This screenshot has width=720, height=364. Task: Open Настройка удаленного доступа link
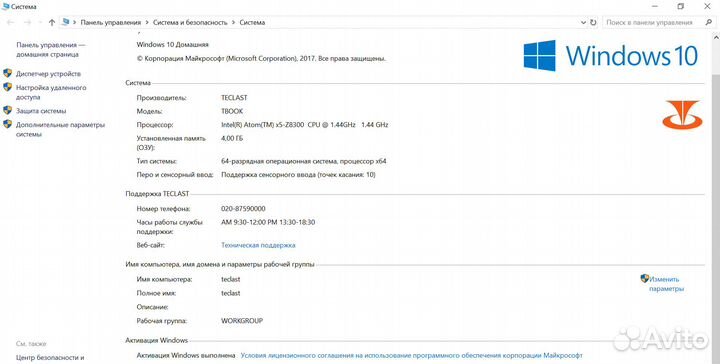(51, 92)
